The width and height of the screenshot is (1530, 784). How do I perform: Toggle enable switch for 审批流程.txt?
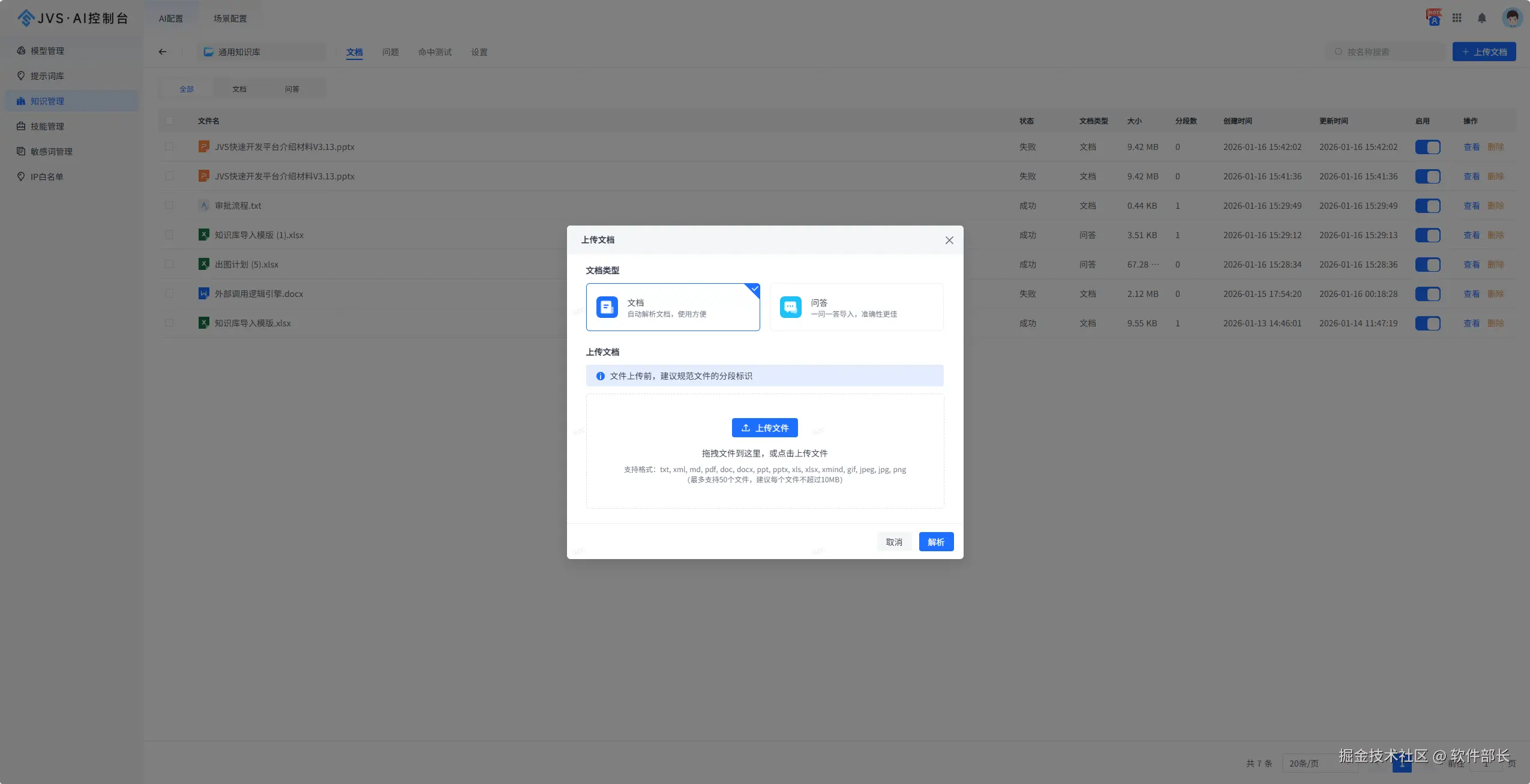coord(1427,206)
